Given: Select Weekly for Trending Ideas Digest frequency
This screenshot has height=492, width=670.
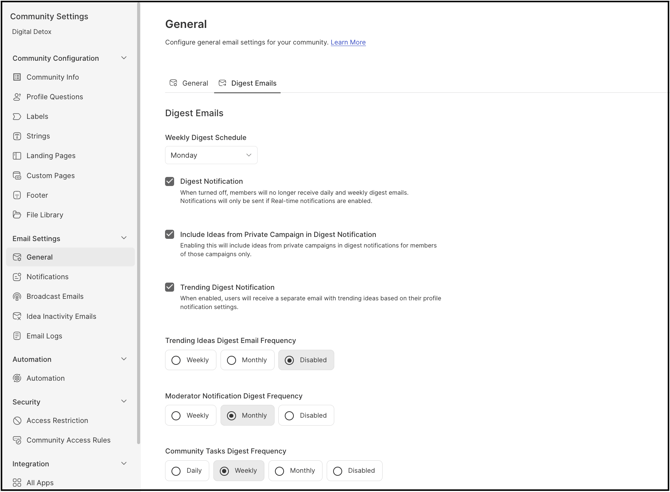Looking at the screenshot, I should click(176, 360).
